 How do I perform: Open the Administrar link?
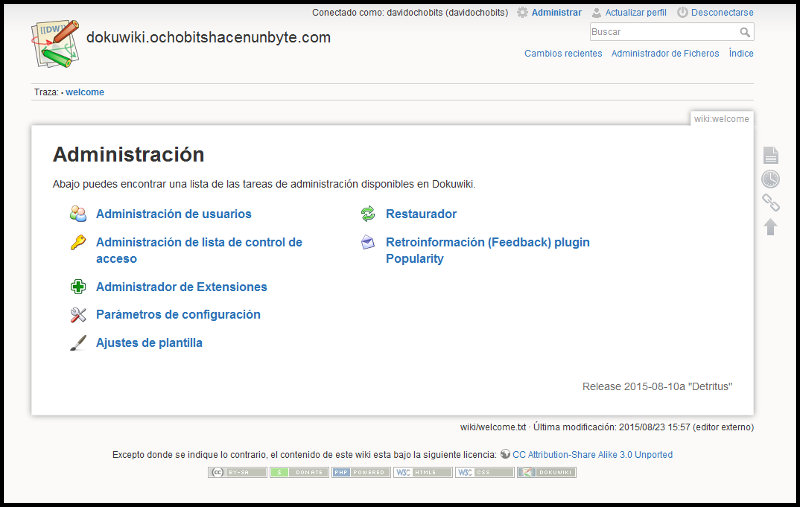tap(556, 12)
